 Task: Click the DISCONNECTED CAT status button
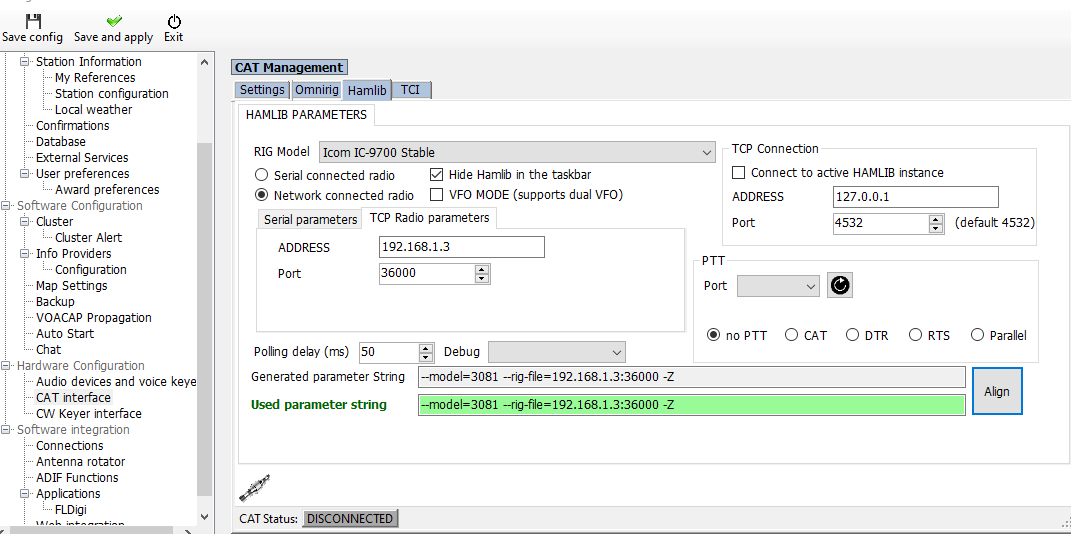350,519
